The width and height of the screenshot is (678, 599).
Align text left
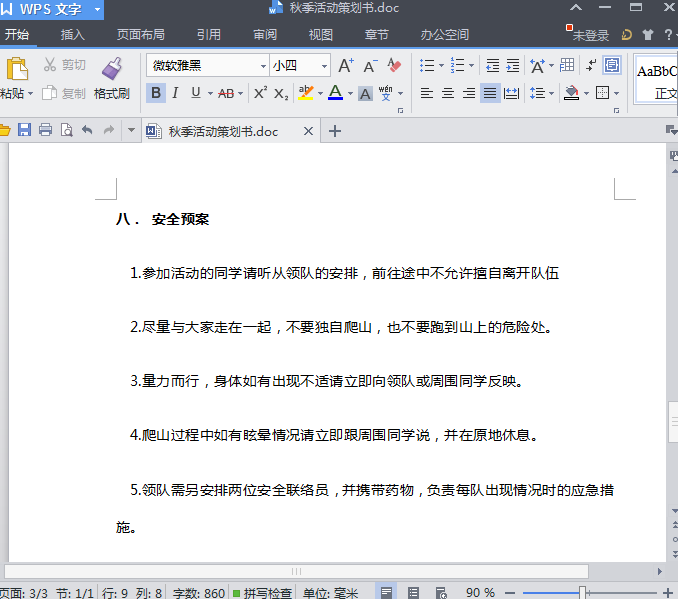tap(427, 93)
